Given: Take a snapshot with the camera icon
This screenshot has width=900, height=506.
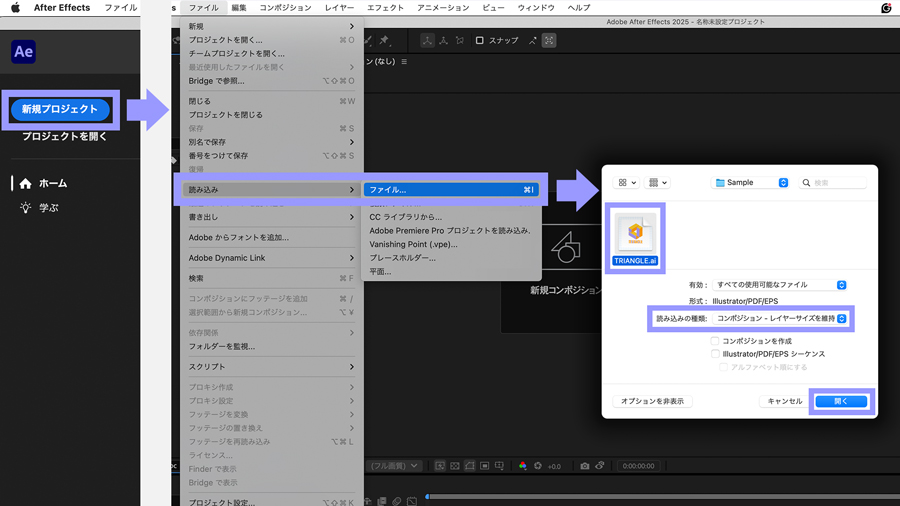Looking at the screenshot, I should pos(584,466).
